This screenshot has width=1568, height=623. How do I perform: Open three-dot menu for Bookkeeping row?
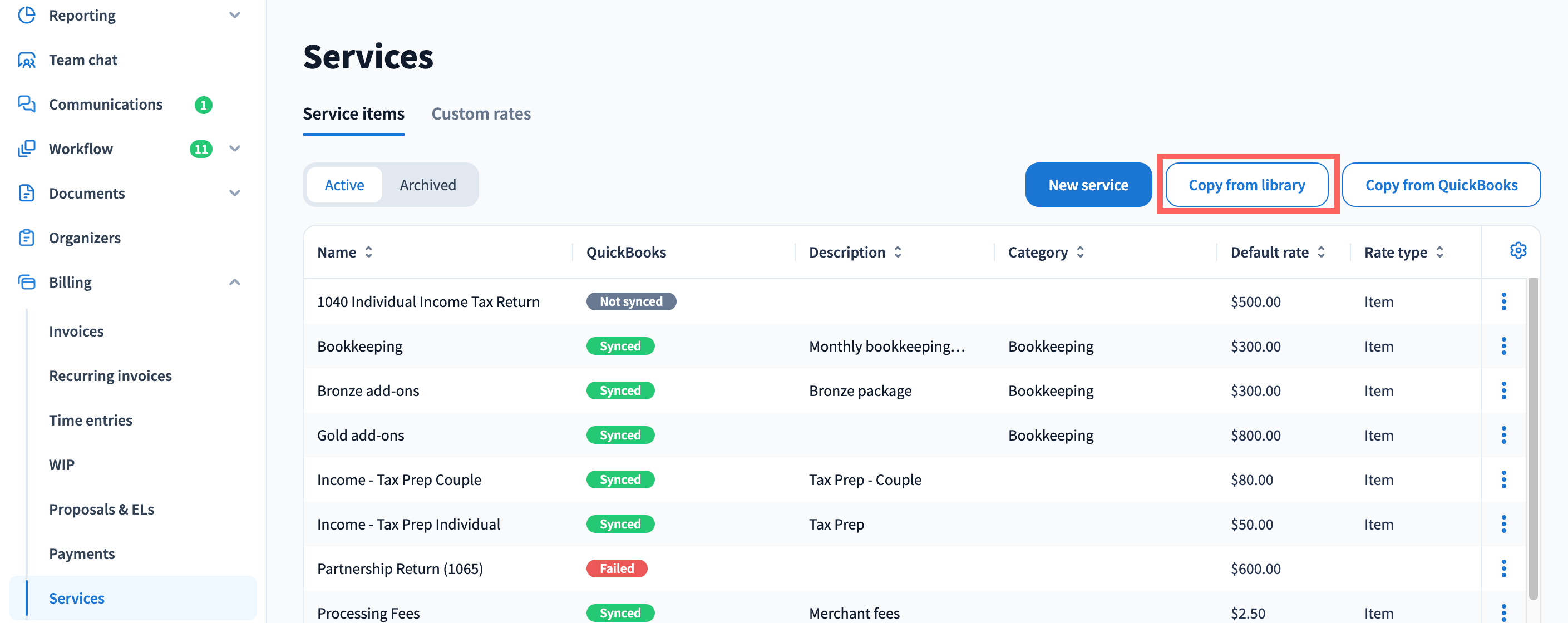[1503, 346]
